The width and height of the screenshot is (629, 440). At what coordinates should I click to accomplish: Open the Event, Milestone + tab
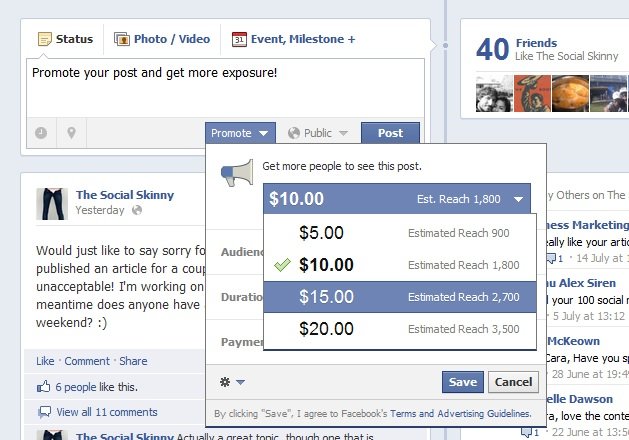(x=293, y=40)
